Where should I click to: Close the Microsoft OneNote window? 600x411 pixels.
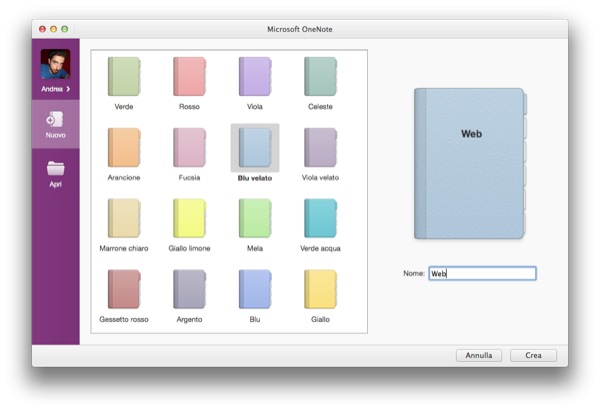(42, 29)
